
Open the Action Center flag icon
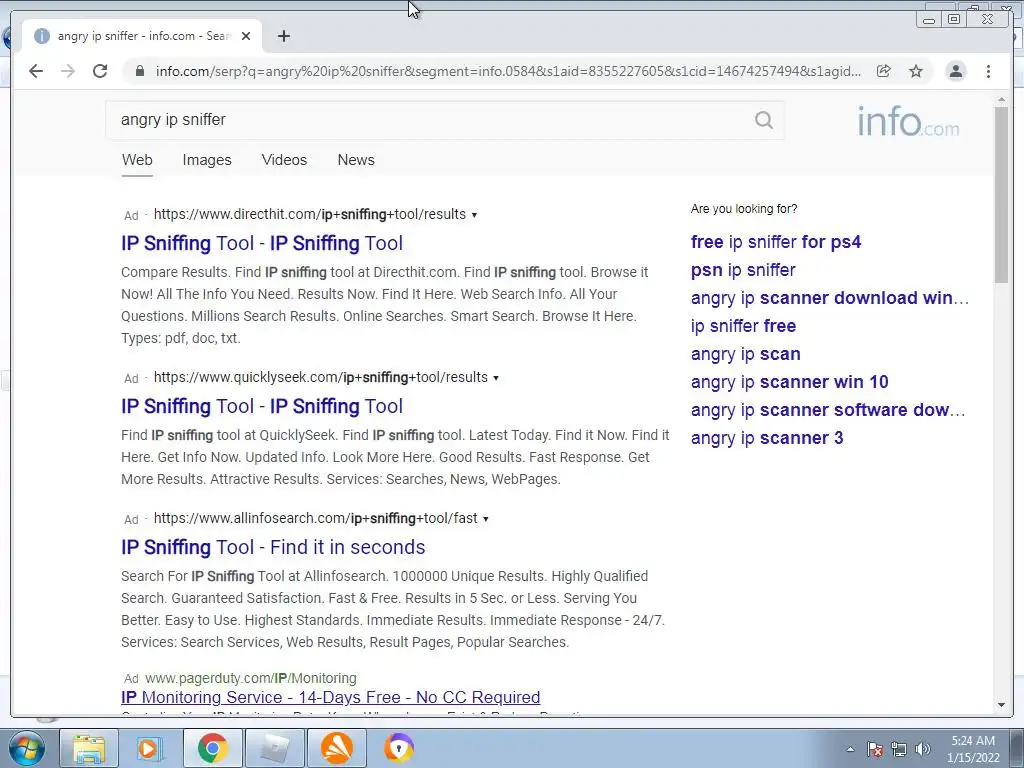875,749
